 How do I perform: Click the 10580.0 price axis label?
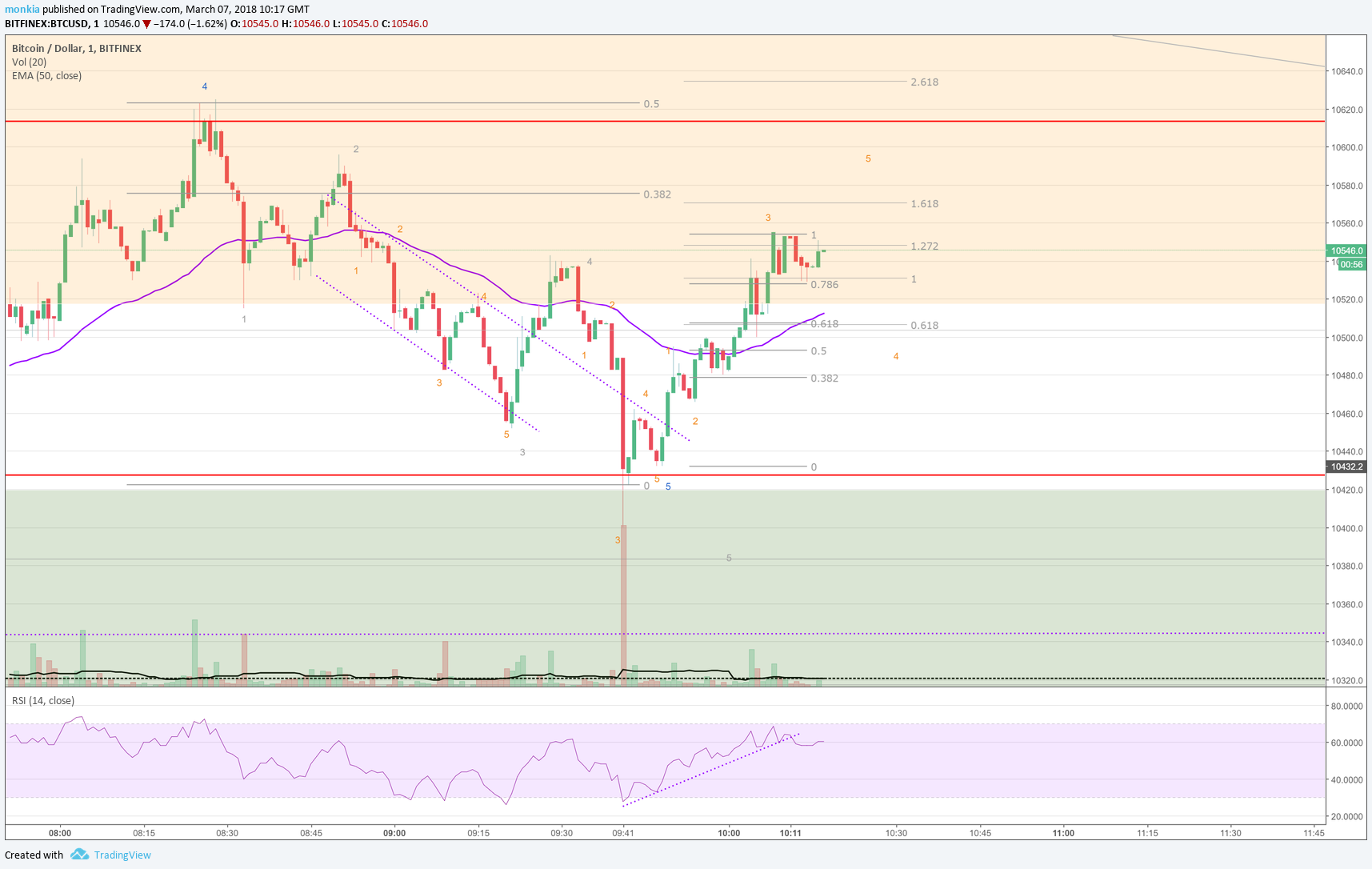(1346, 186)
